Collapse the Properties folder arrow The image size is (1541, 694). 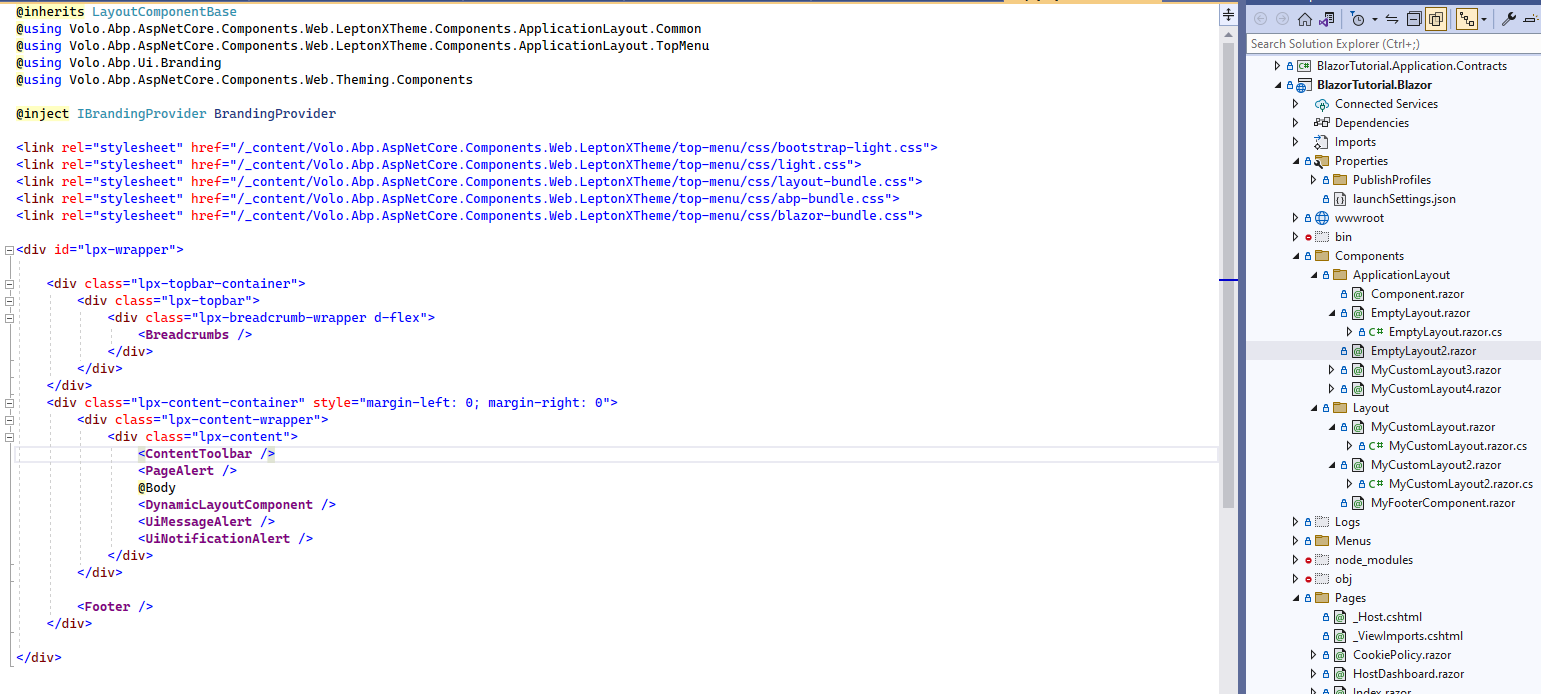coord(1295,161)
